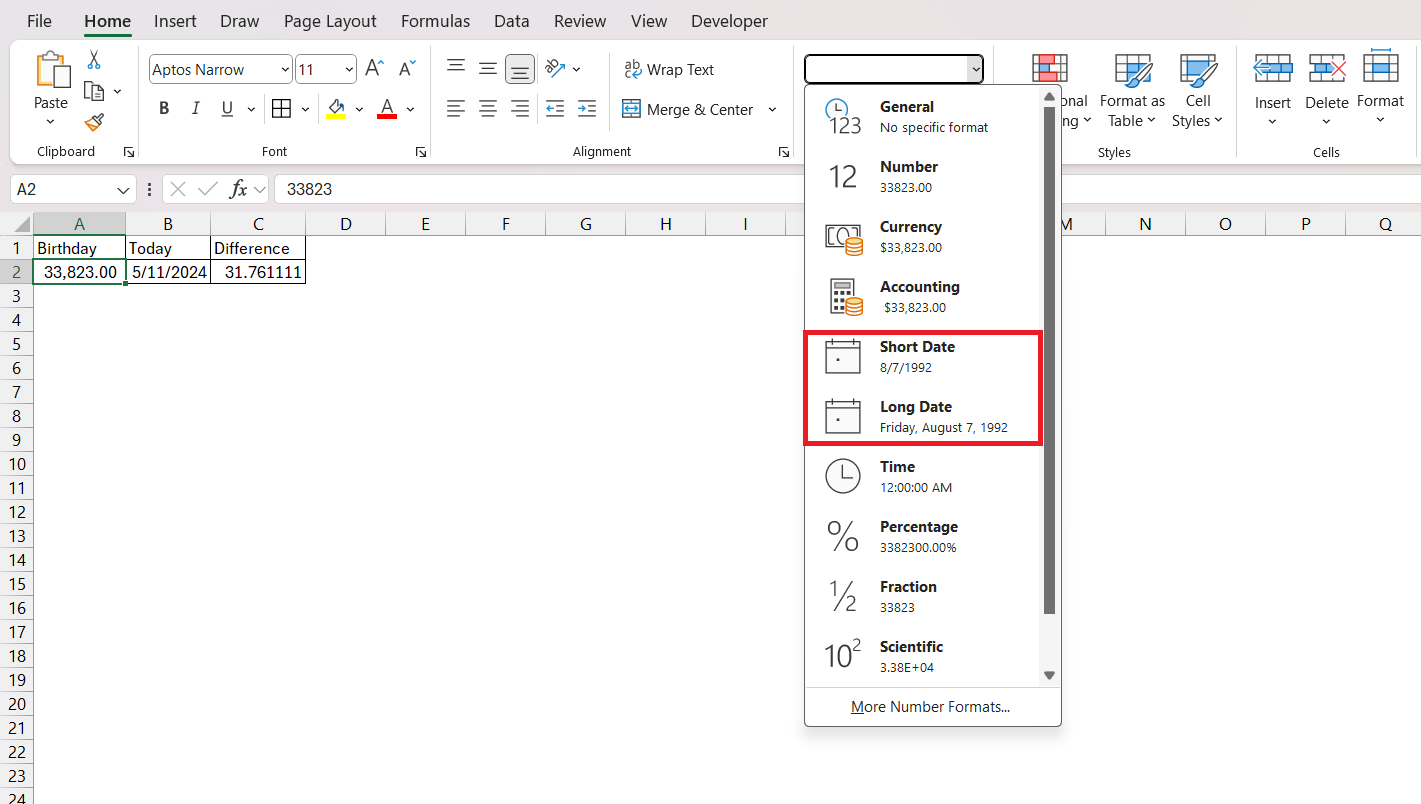Switch to the Insert tab
1421x804 pixels.
pyautogui.click(x=175, y=21)
